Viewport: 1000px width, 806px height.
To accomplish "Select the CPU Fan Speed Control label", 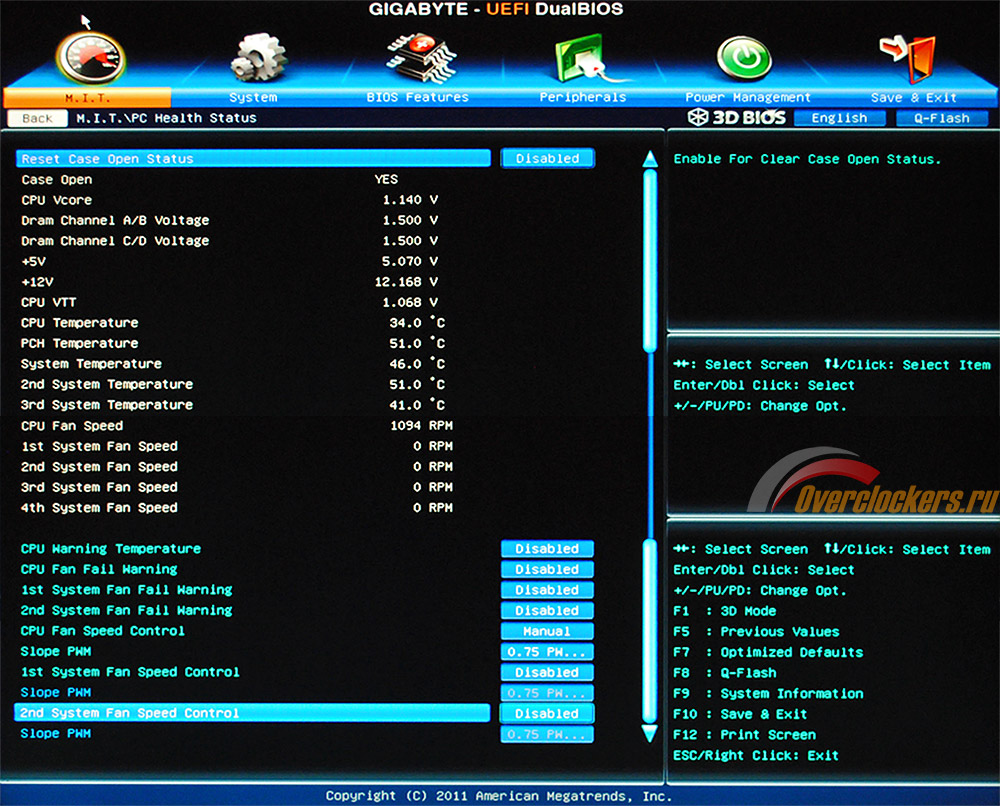I will click(x=103, y=631).
